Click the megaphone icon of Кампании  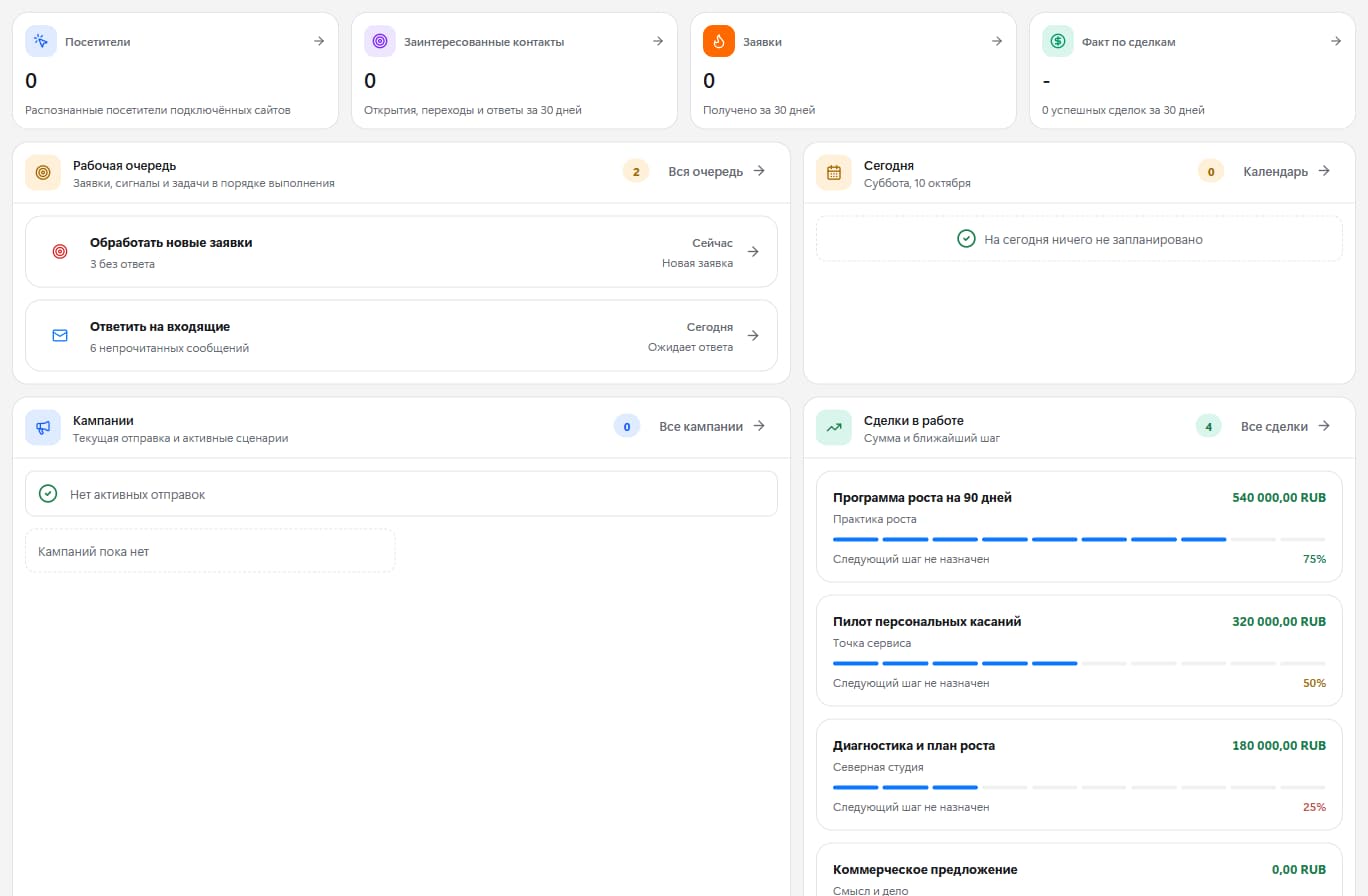pos(43,427)
